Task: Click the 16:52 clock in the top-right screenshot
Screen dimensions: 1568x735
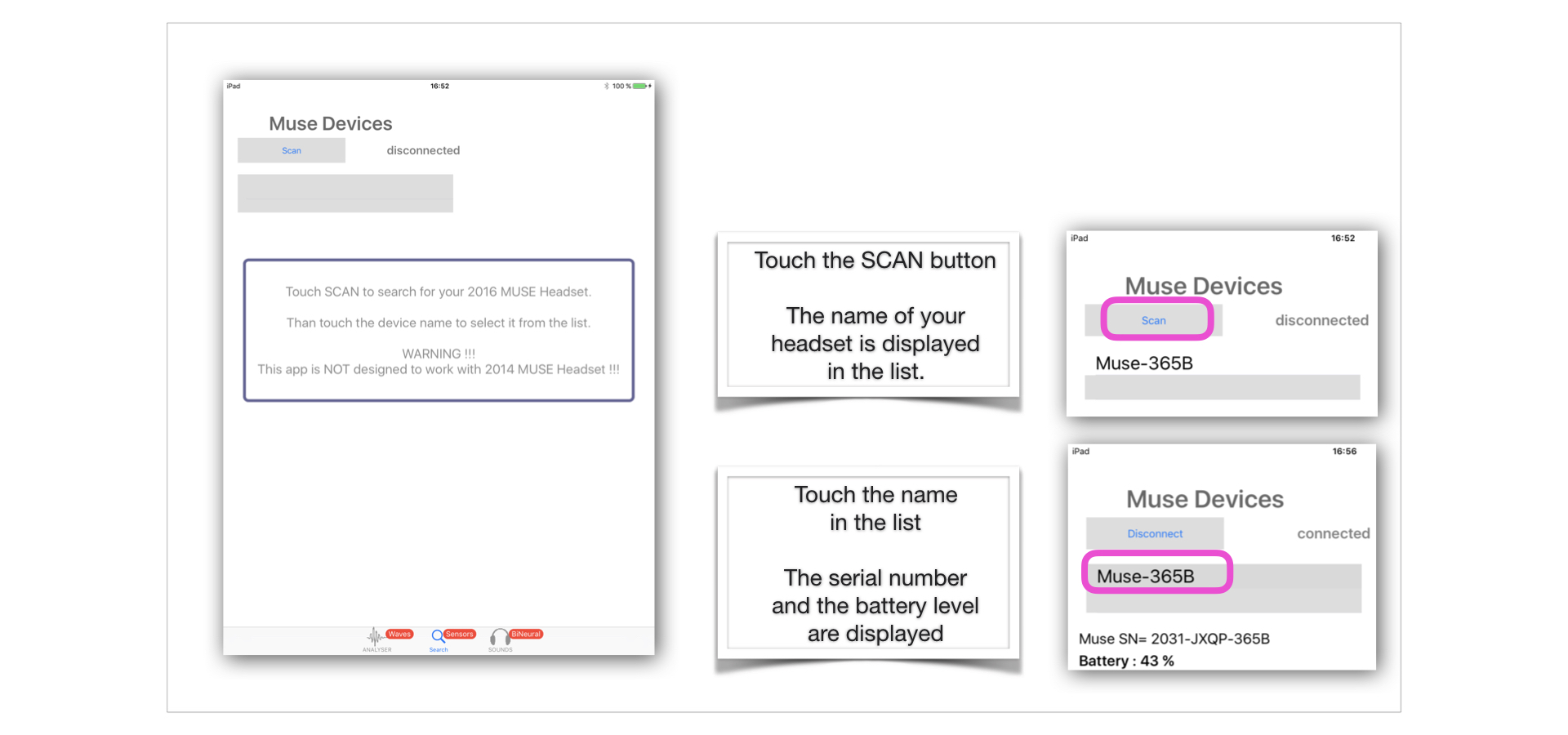Action: pos(1343,238)
